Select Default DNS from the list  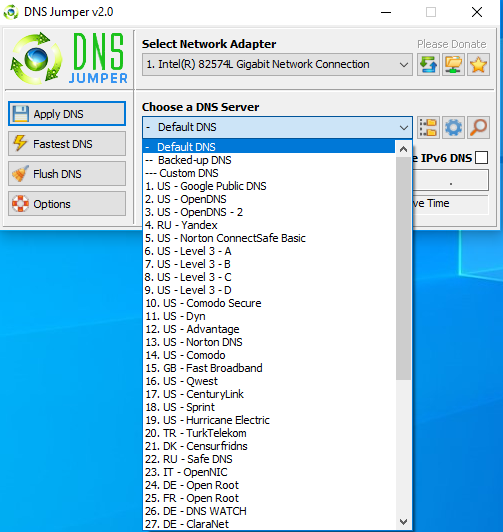point(269,147)
